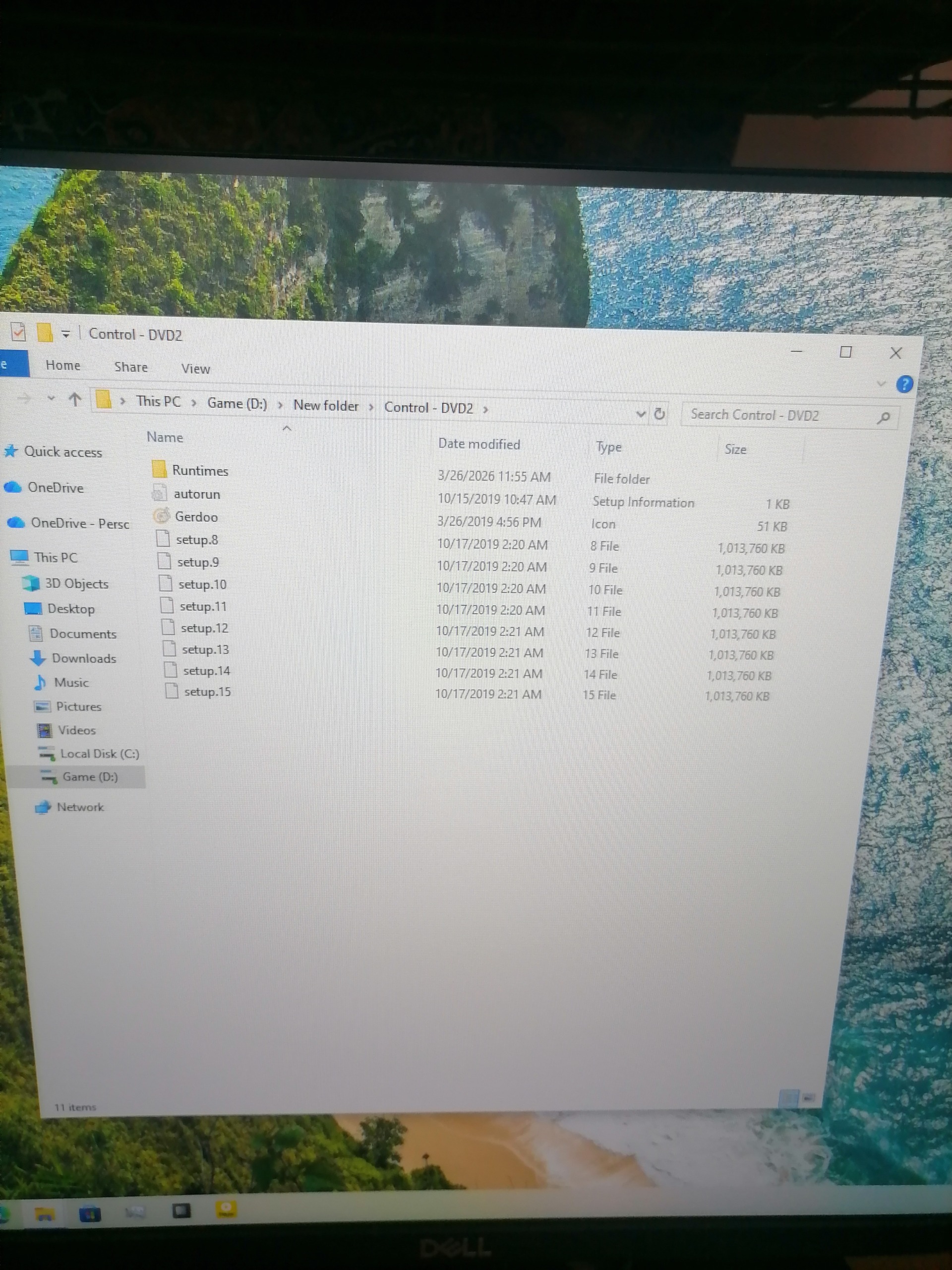Open Microsoft Store from the taskbar
This screenshot has height=1270, width=952.
[x=90, y=1212]
